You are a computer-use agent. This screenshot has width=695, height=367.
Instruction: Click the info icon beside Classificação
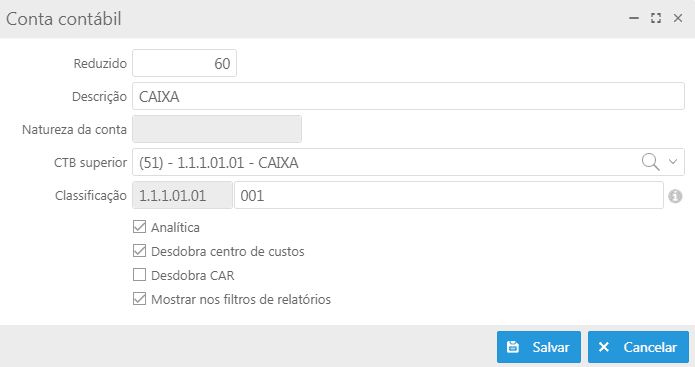[675, 196]
